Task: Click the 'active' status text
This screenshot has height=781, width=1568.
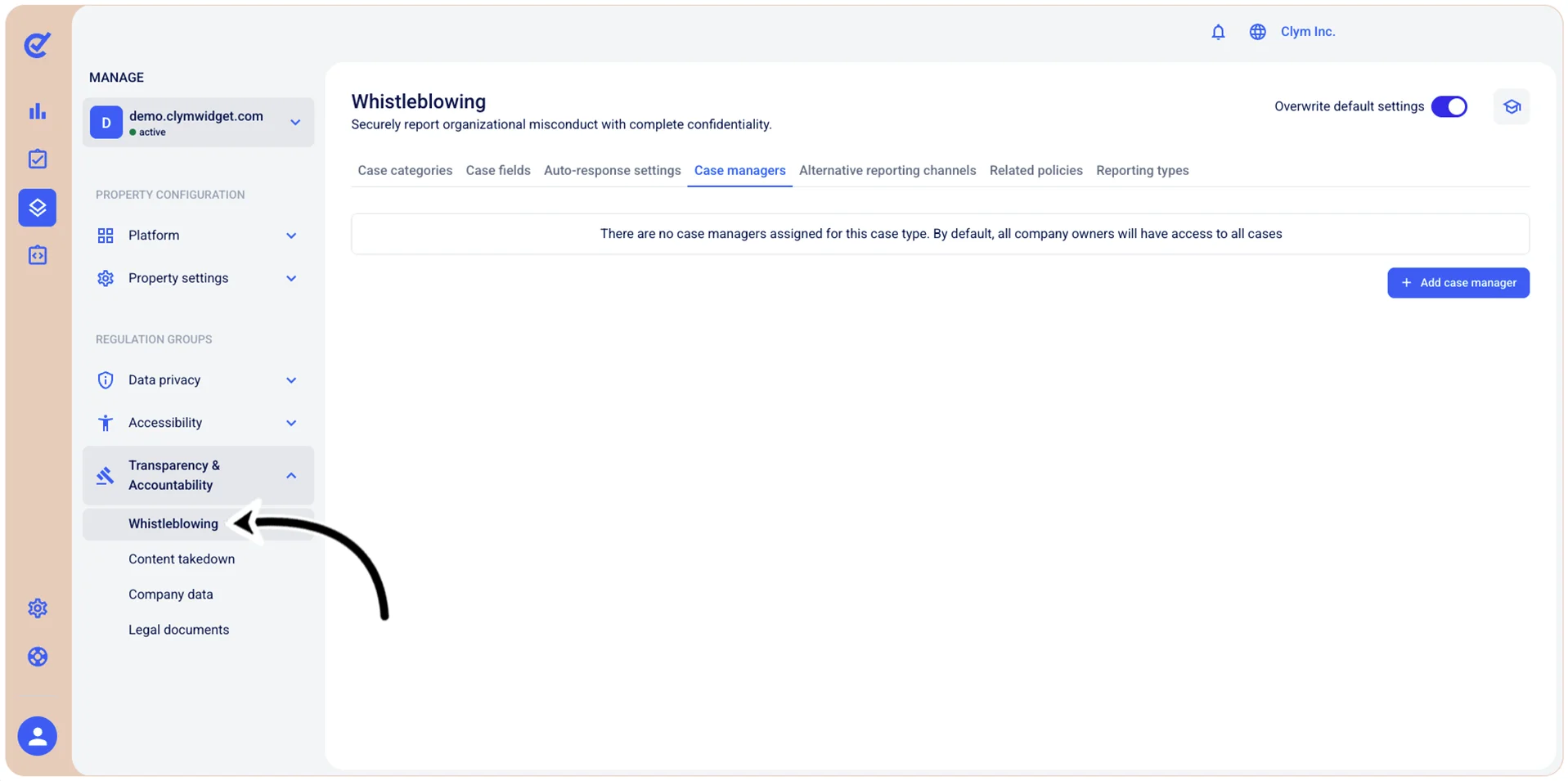Action: click(x=152, y=132)
